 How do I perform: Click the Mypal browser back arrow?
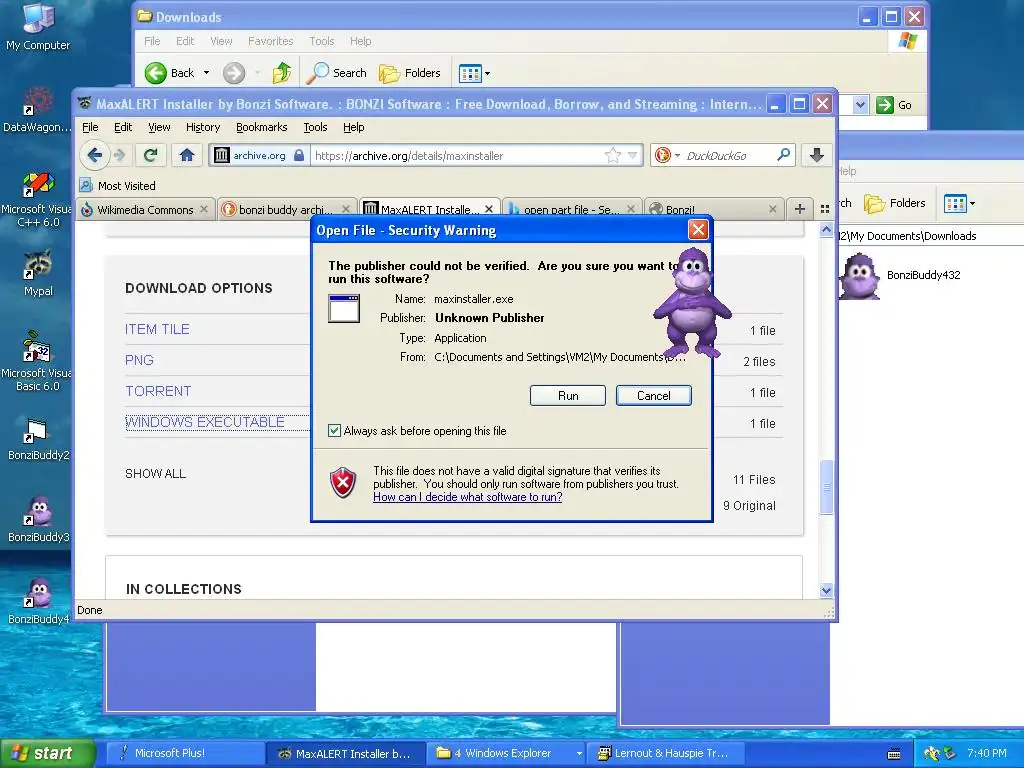(95, 155)
